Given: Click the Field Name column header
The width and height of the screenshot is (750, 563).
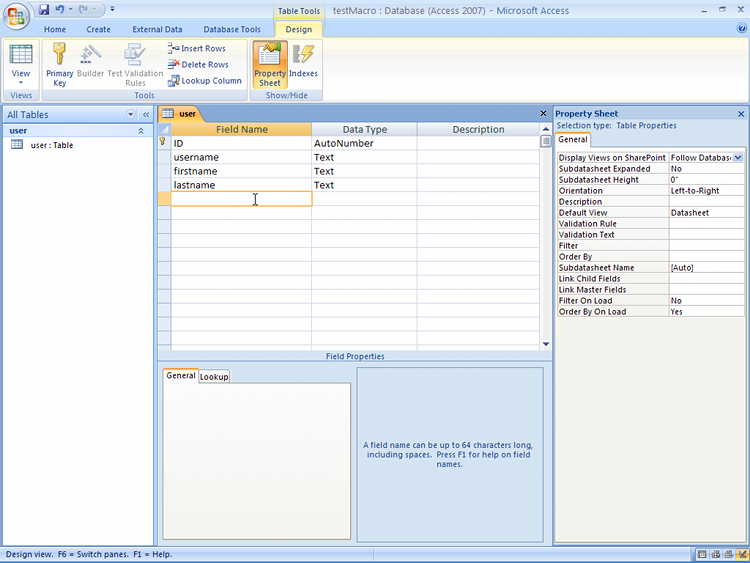Looking at the screenshot, I should (x=242, y=129).
